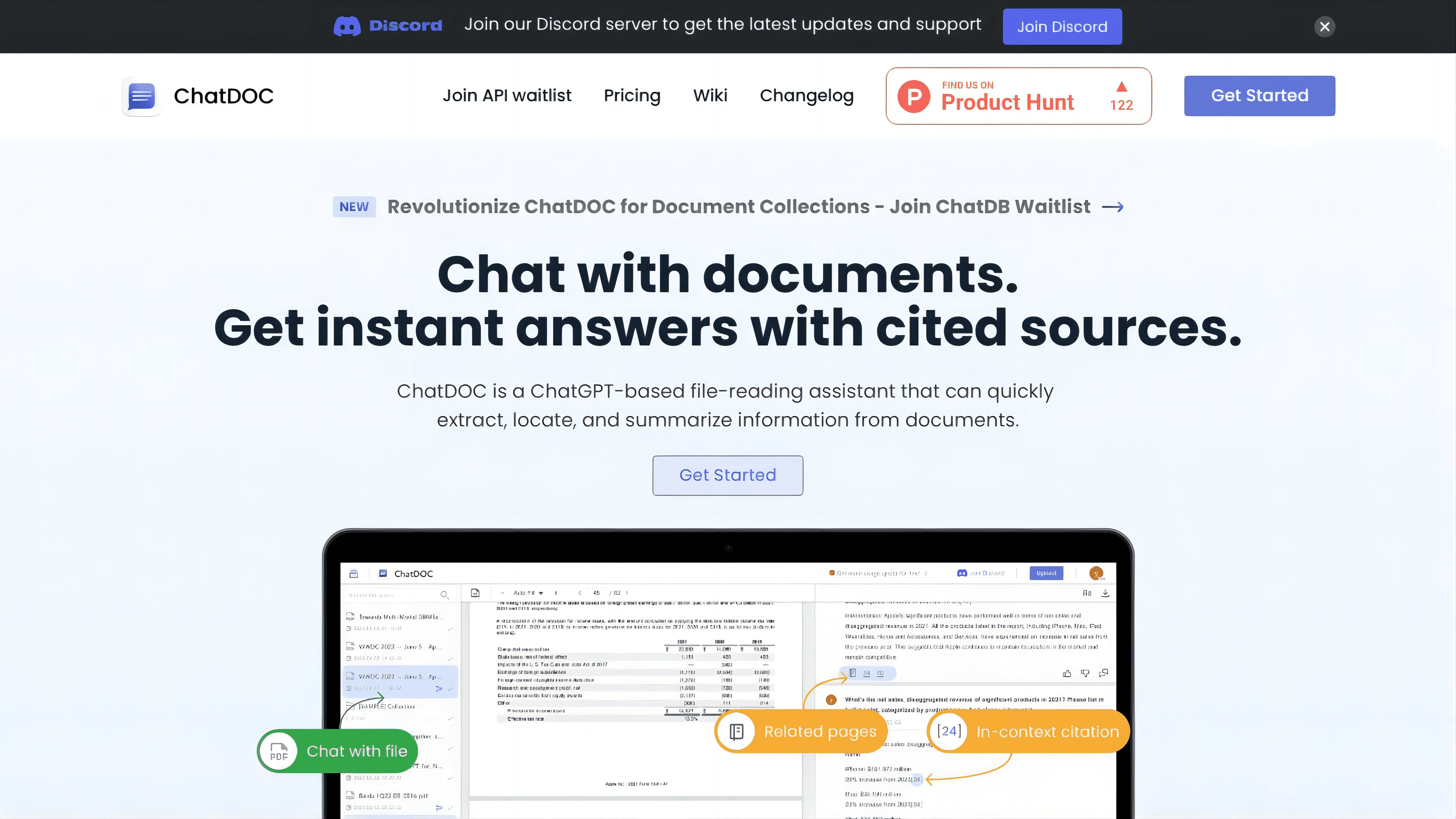Viewport: 1456px width, 819px height.
Task: Click the PDF icon in Chat with file
Action: pos(279,751)
